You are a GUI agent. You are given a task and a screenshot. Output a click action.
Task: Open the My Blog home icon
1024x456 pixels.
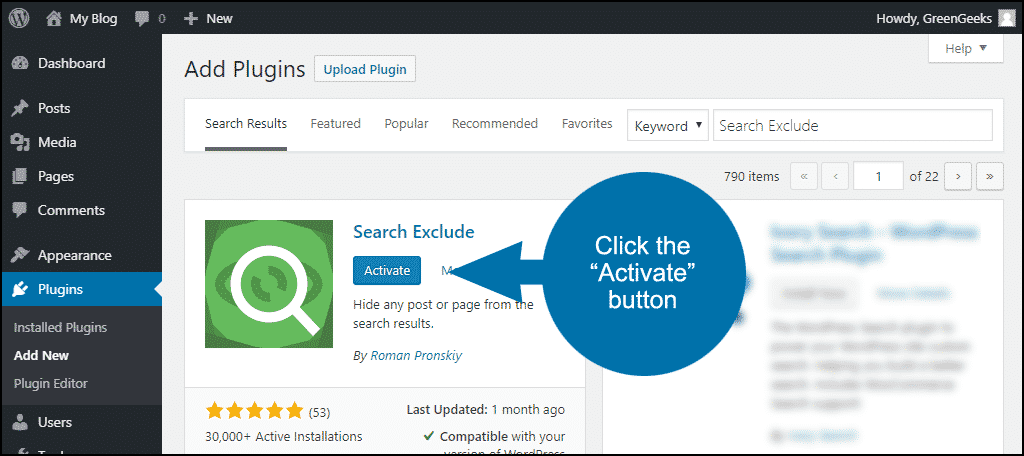(55, 18)
